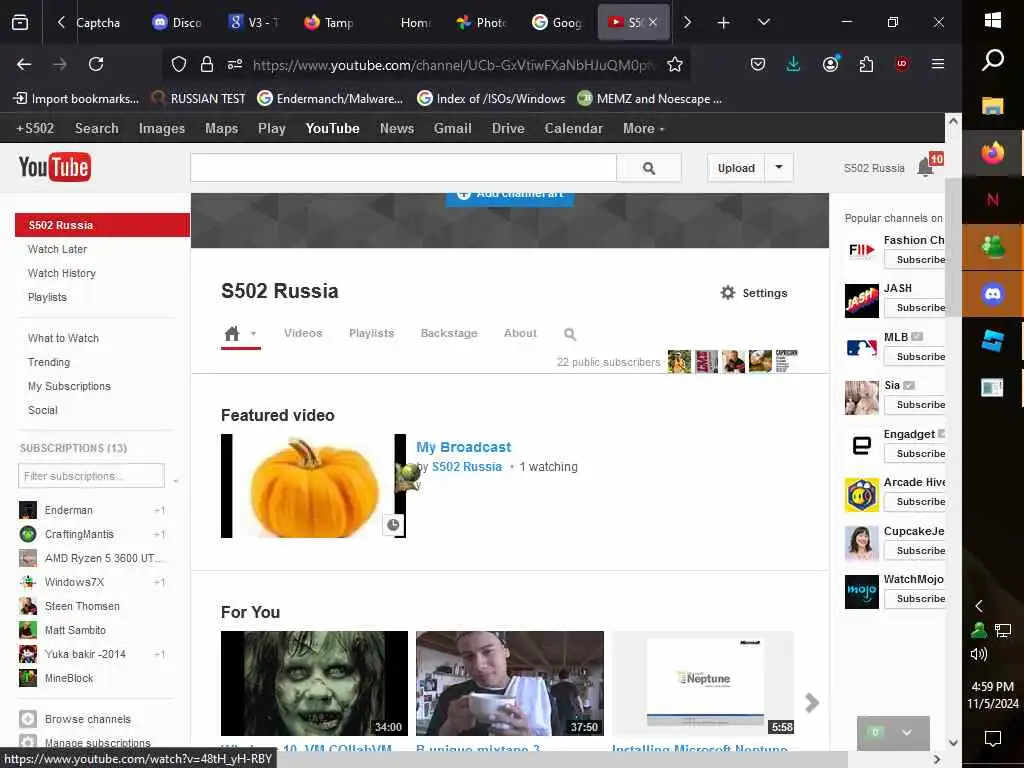The image size is (1024, 768).
Task: Open File Explorer from taskbar
Action: click(993, 106)
